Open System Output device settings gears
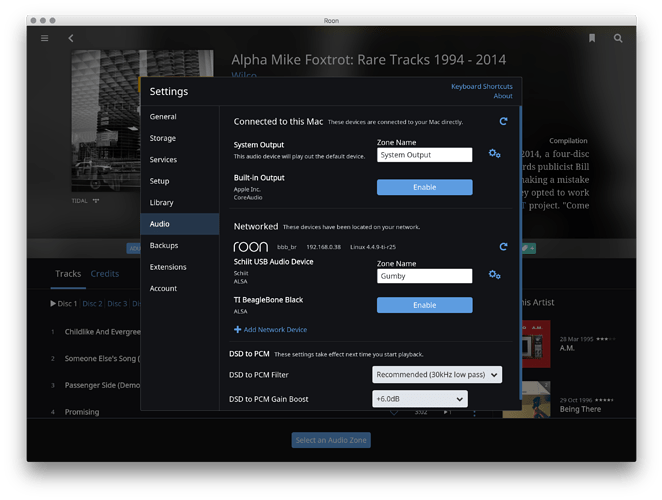This screenshot has width=662, height=500. [494, 154]
